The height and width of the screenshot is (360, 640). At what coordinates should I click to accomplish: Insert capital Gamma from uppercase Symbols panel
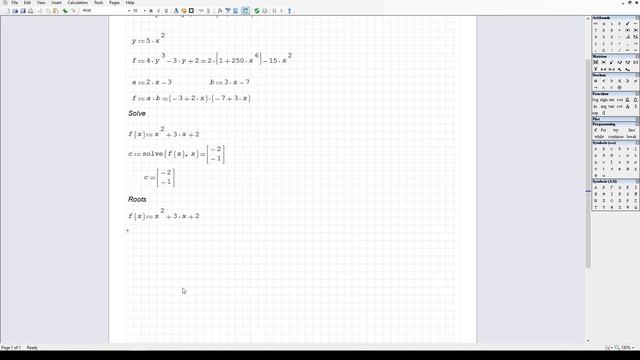(611, 188)
